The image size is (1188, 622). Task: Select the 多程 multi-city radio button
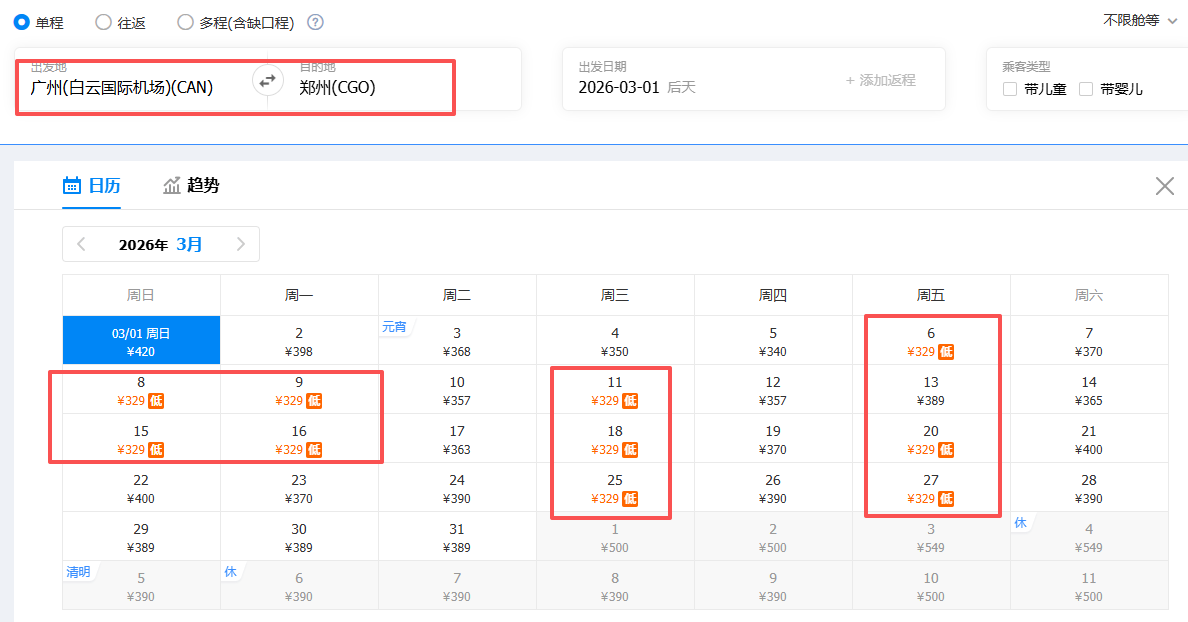point(185,22)
